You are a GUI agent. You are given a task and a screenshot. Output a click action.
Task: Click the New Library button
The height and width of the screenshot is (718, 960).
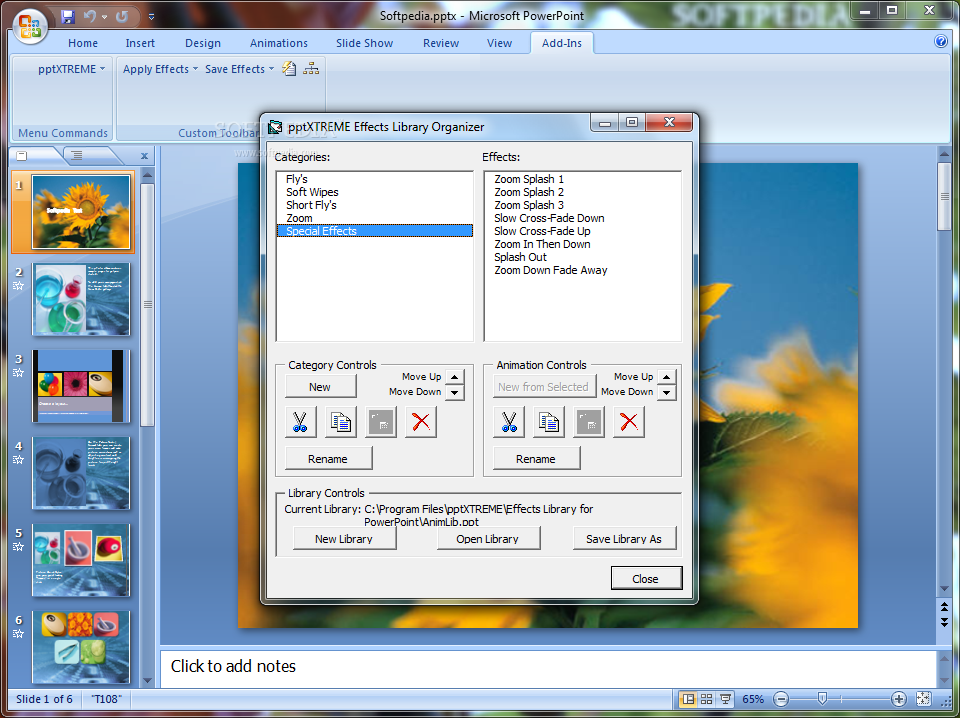point(344,539)
